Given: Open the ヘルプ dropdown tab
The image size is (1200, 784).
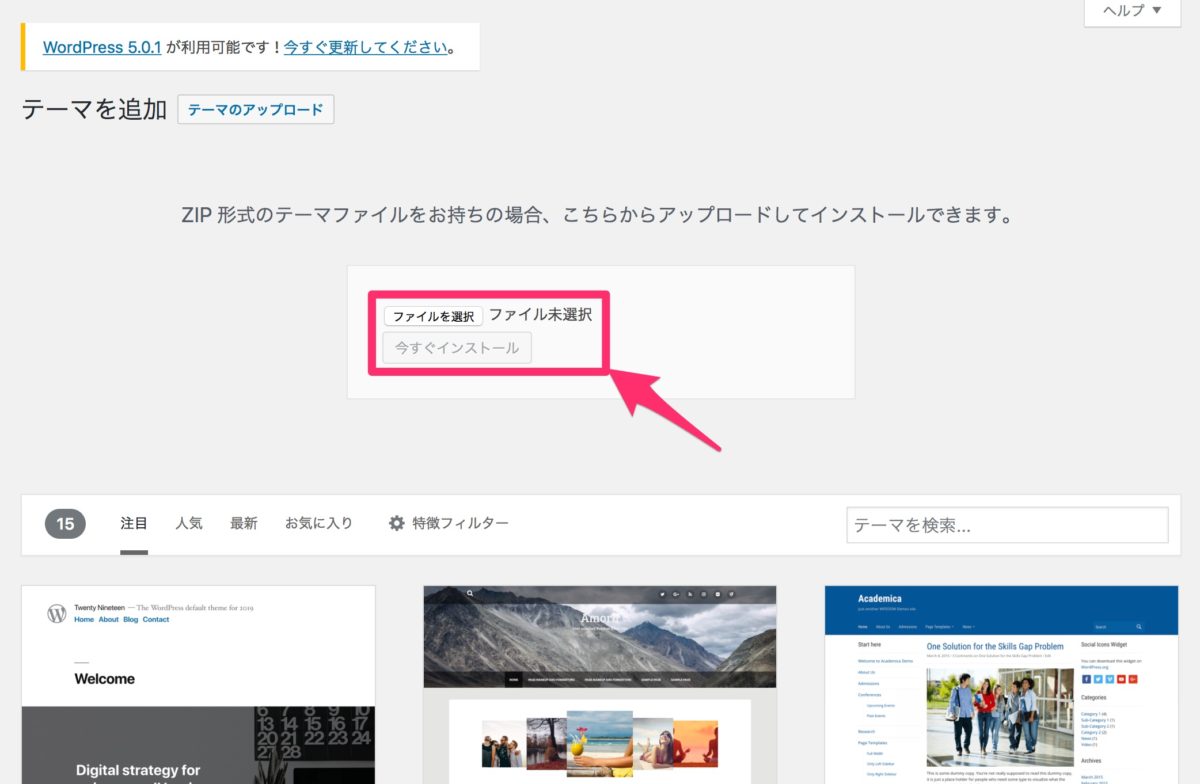Looking at the screenshot, I should tap(1132, 12).
